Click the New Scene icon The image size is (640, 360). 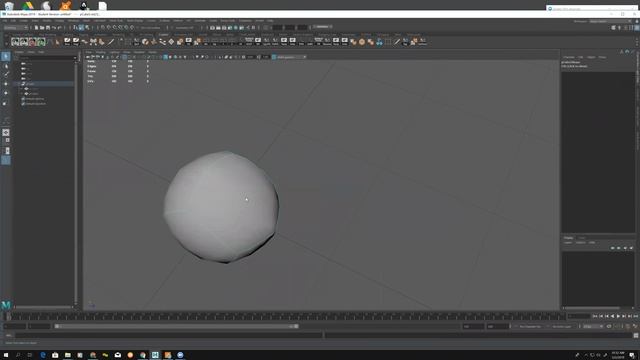point(36,28)
